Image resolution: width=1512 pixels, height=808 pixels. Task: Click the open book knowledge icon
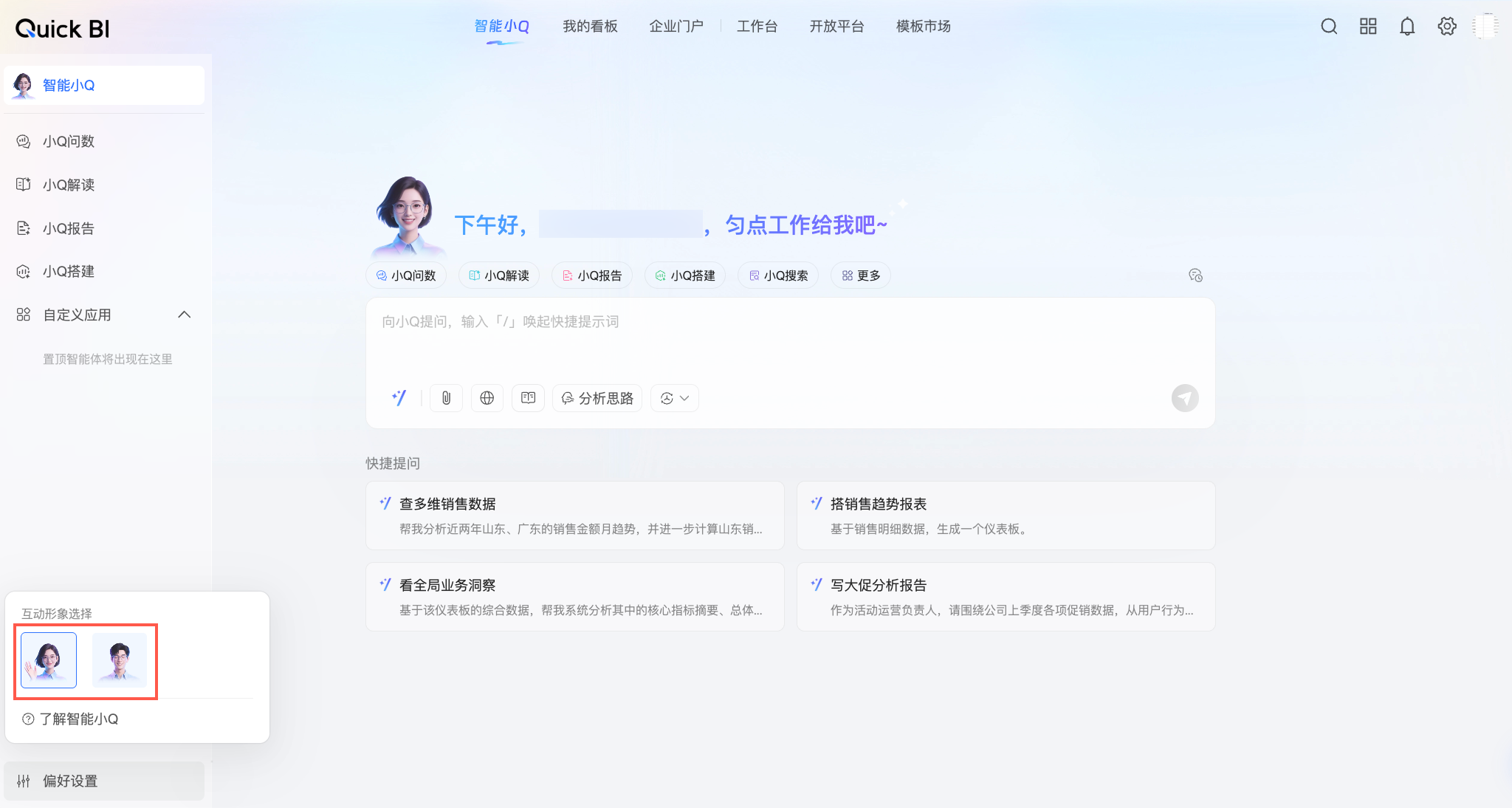coord(528,398)
